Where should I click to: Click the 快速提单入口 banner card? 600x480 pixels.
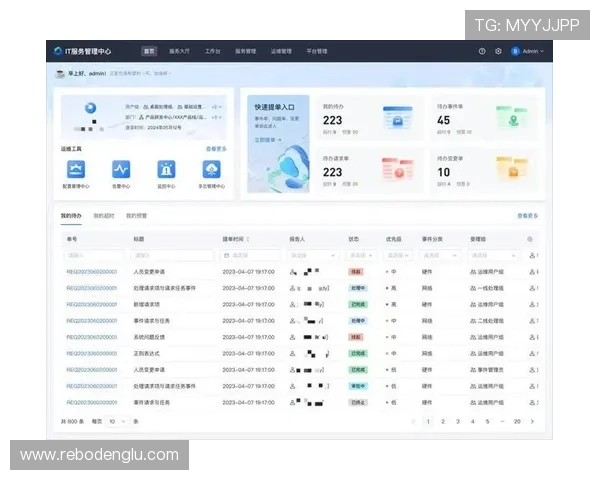pos(278,144)
